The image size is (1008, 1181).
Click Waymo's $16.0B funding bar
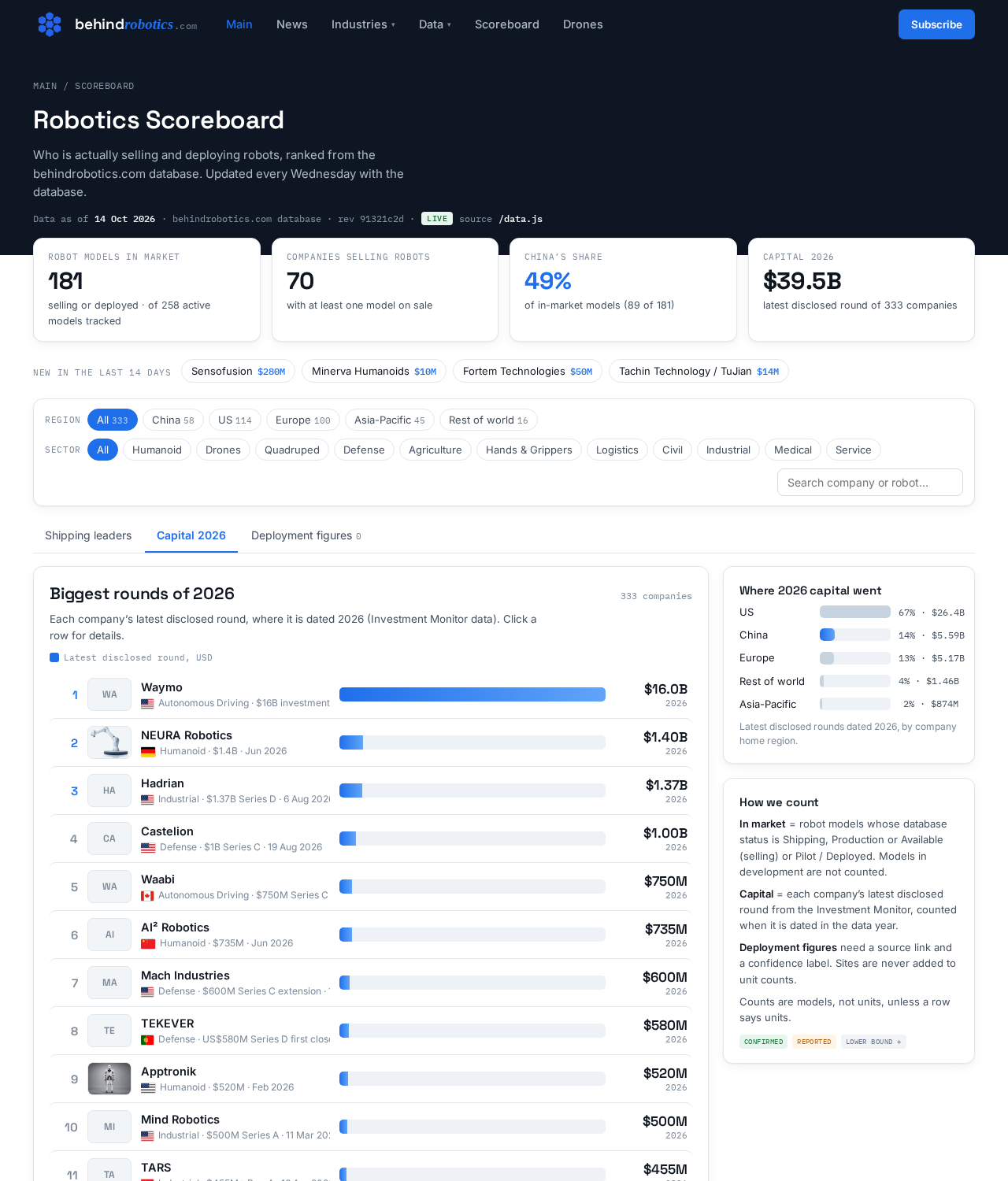[x=472, y=694]
